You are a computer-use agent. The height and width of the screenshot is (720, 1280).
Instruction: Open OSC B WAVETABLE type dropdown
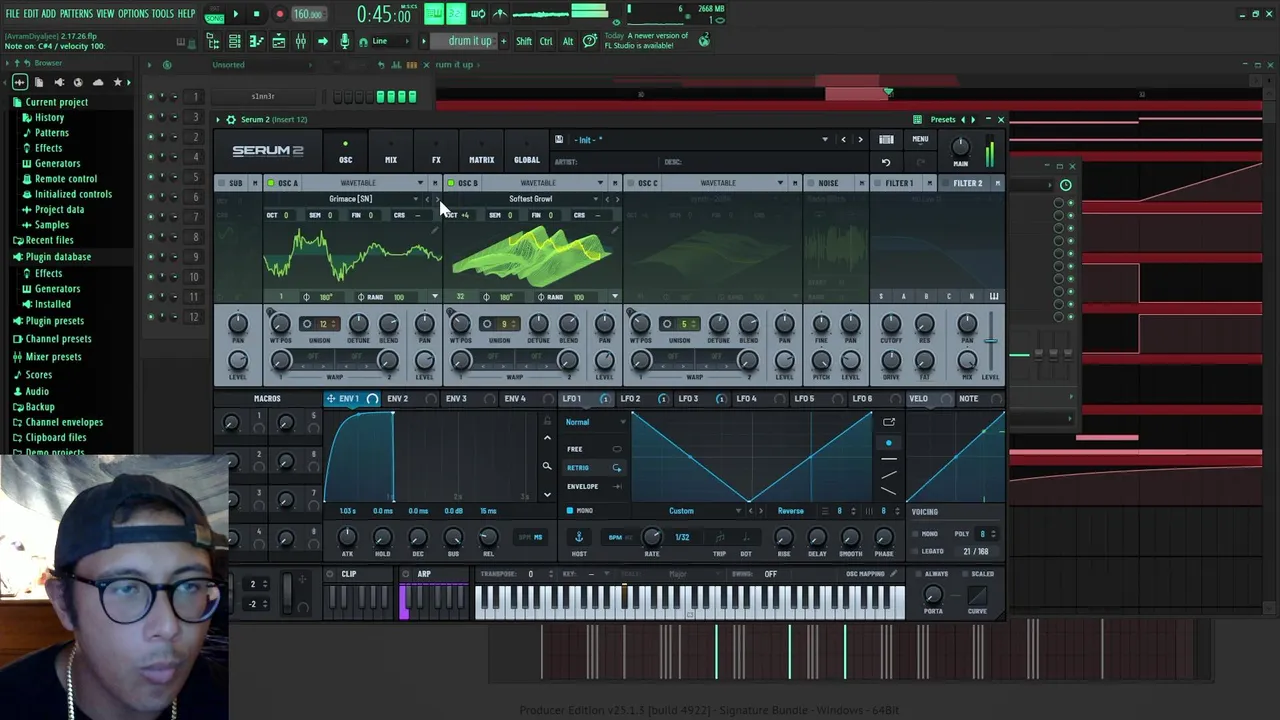coord(600,183)
